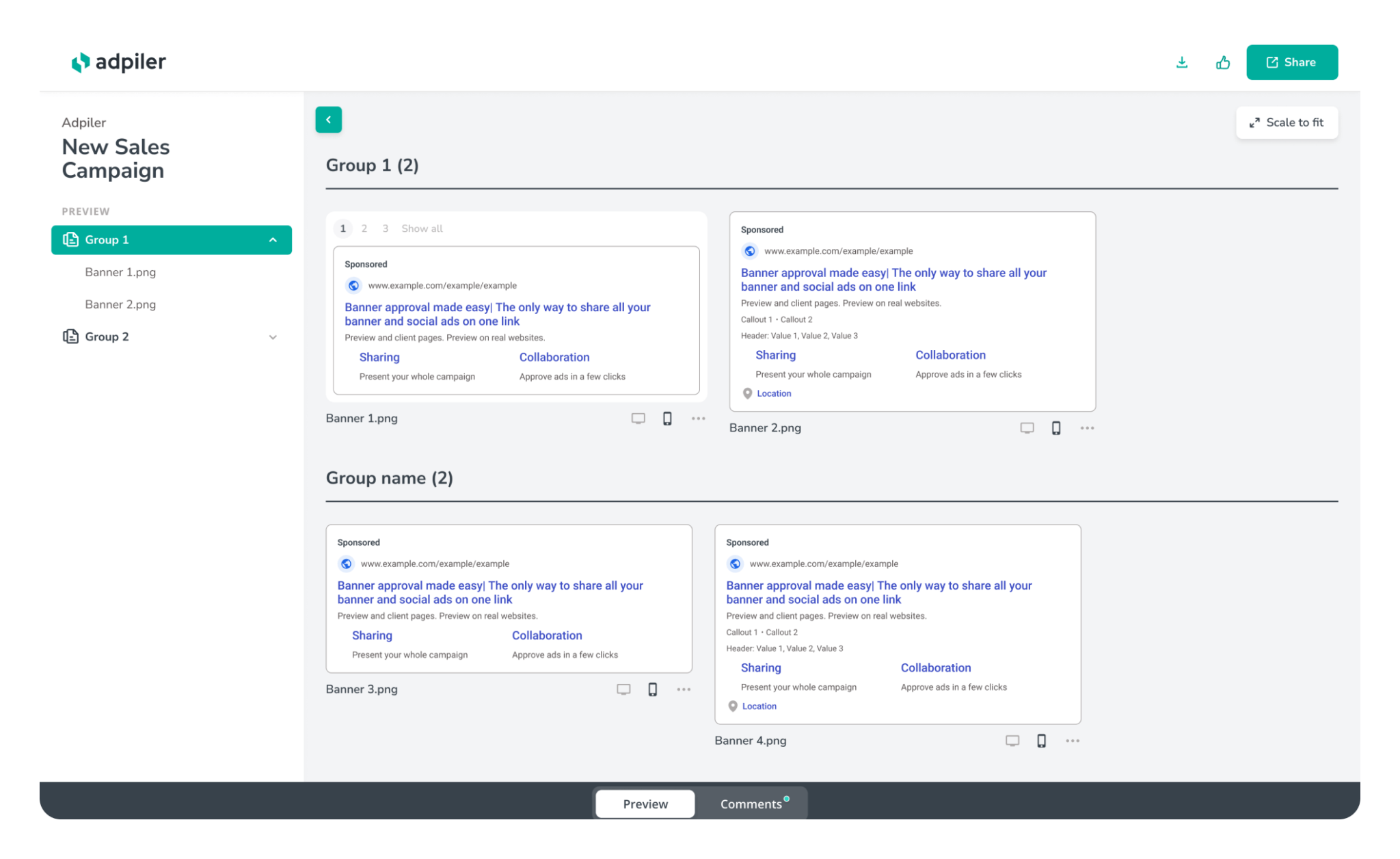Open three-dot menu for Banner 4.png

1073,741
